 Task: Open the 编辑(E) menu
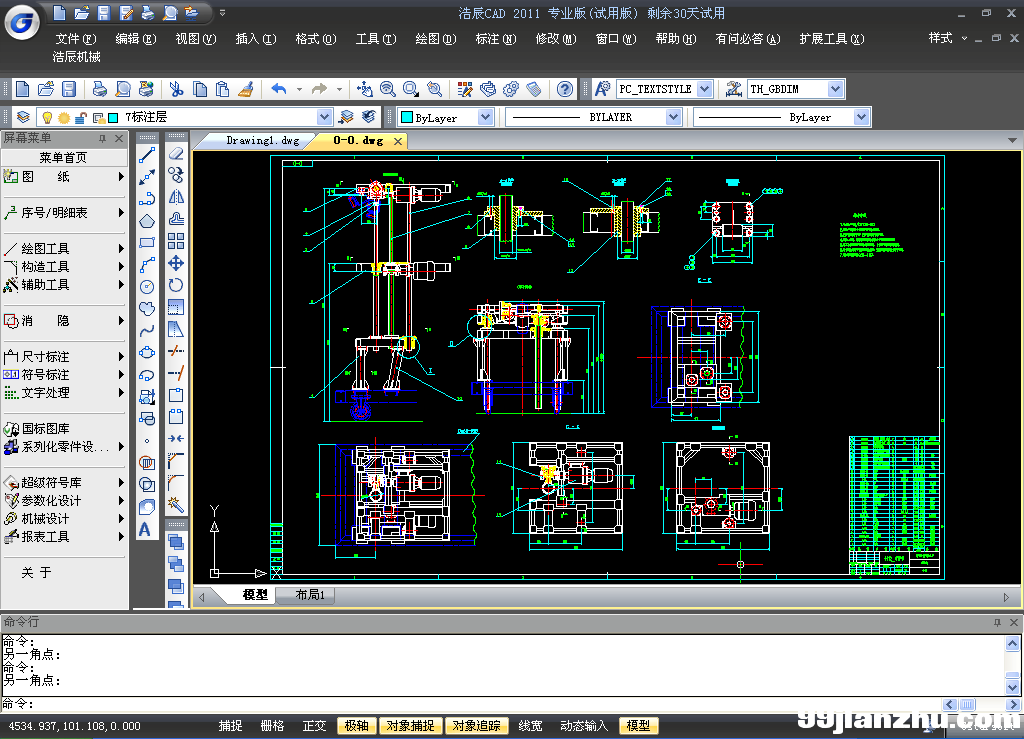point(136,39)
